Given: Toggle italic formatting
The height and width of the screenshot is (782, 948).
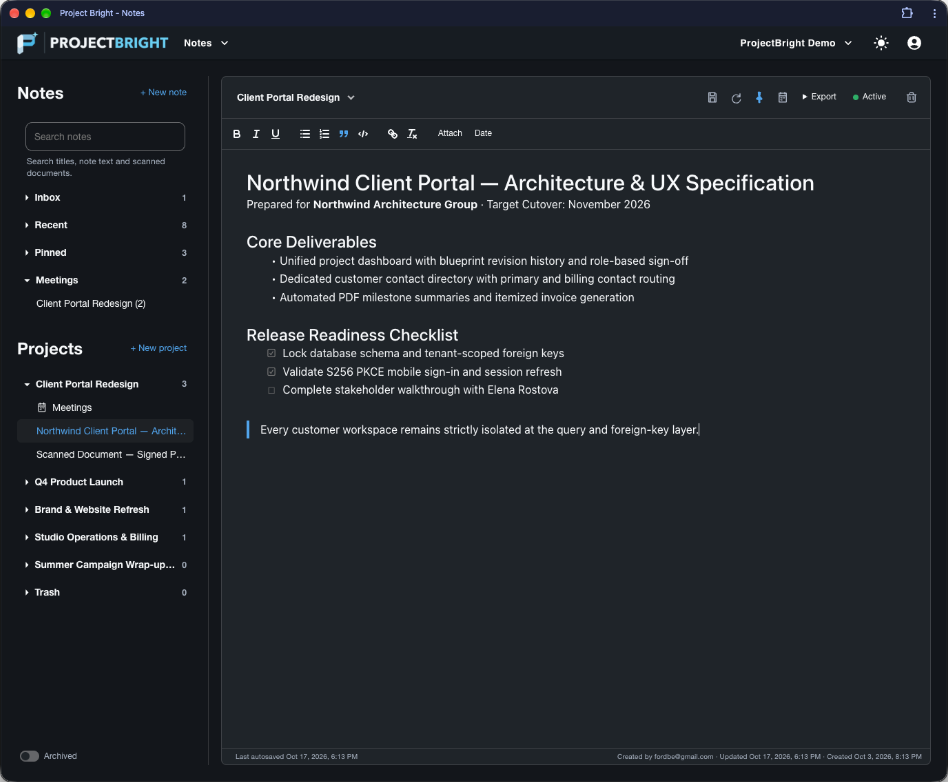Looking at the screenshot, I should [x=256, y=134].
